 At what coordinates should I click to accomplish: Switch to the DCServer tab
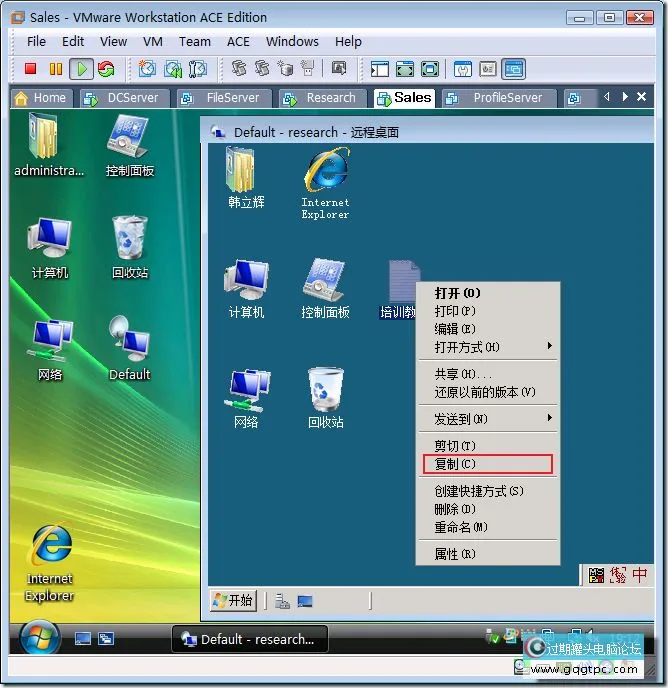[125, 98]
